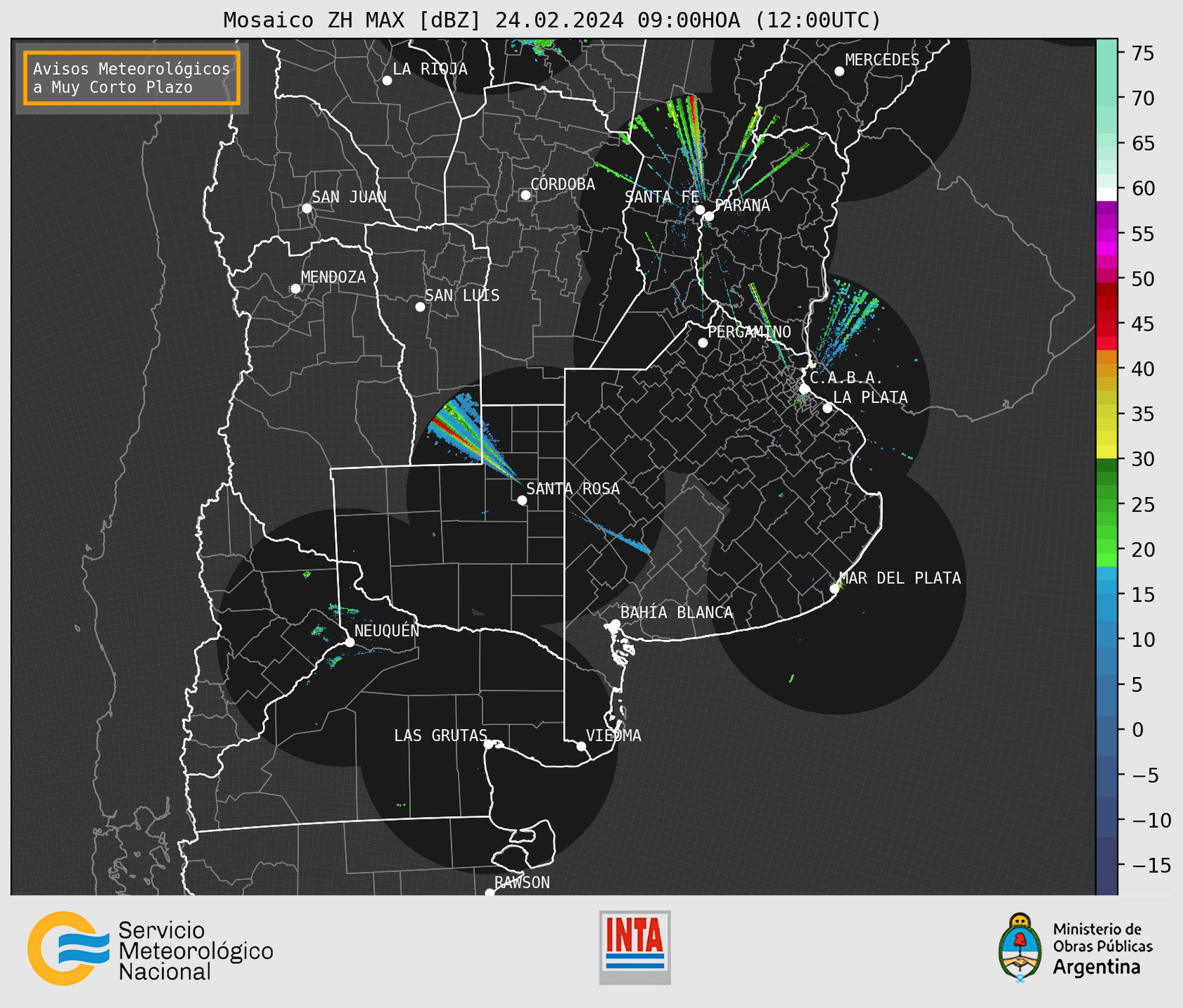The image size is (1183, 1008).
Task: Click the Las Grutas city marker dot
Action: 489,744
